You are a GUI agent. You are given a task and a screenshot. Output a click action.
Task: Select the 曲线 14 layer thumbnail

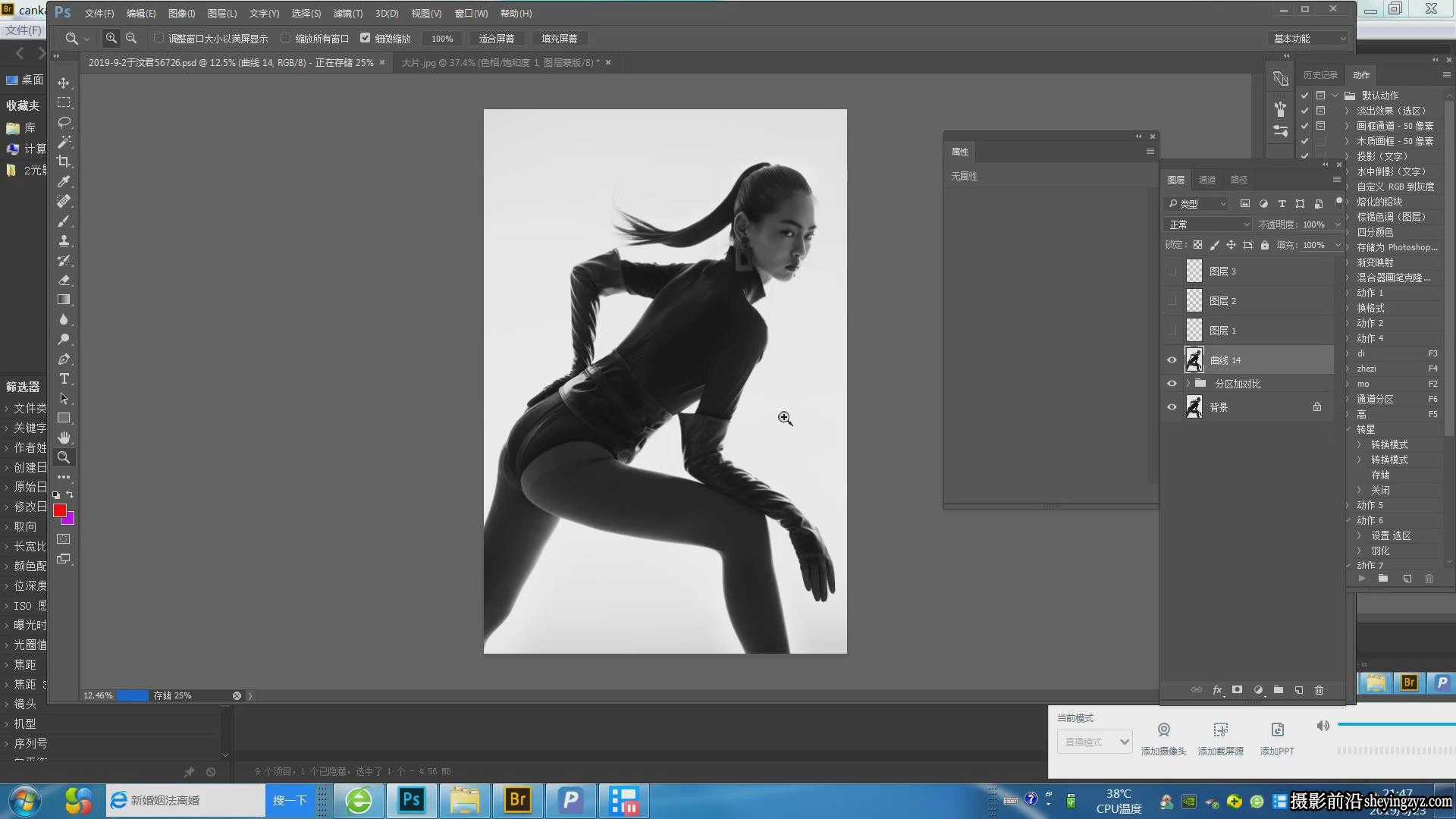[1194, 360]
